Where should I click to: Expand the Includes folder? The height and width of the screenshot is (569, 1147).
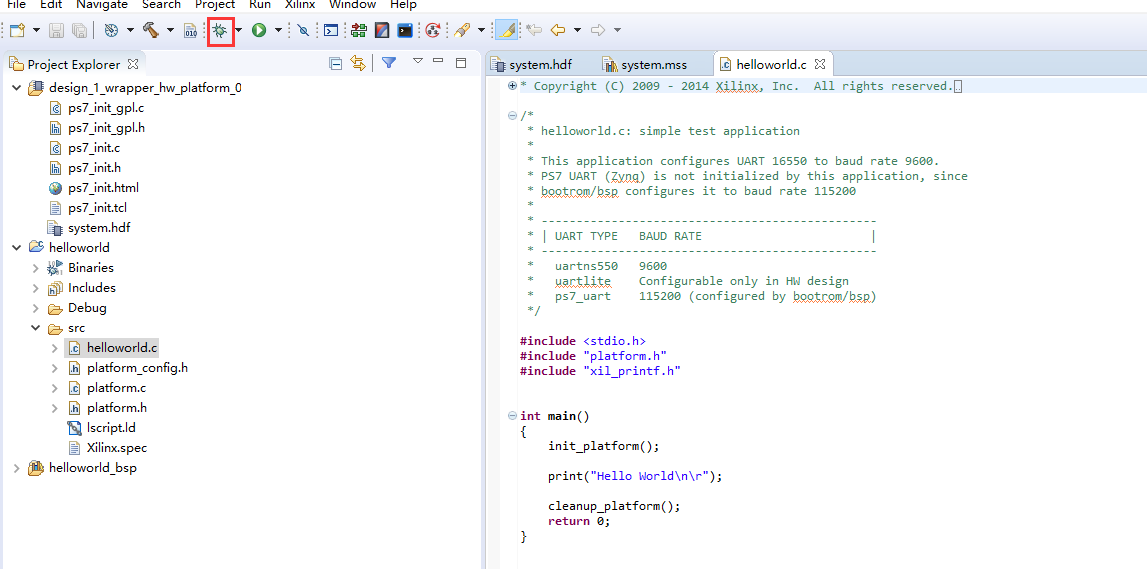coord(35,288)
